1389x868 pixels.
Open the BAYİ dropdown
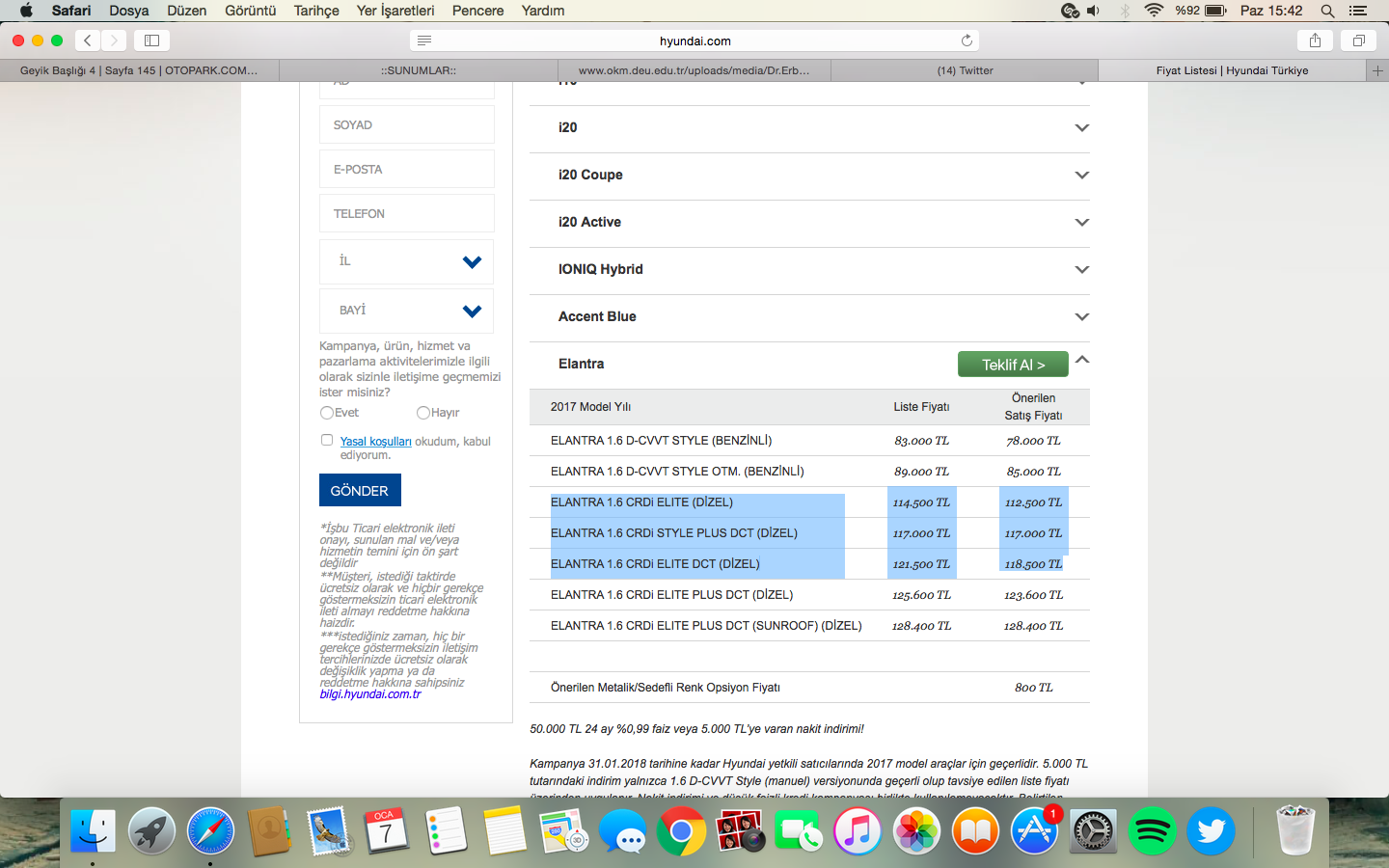(x=406, y=311)
